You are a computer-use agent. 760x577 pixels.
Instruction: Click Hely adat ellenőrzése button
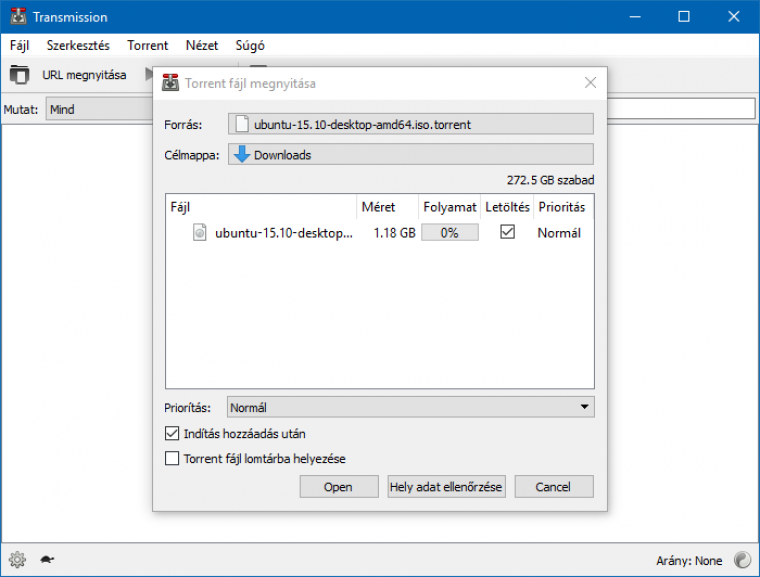click(446, 486)
